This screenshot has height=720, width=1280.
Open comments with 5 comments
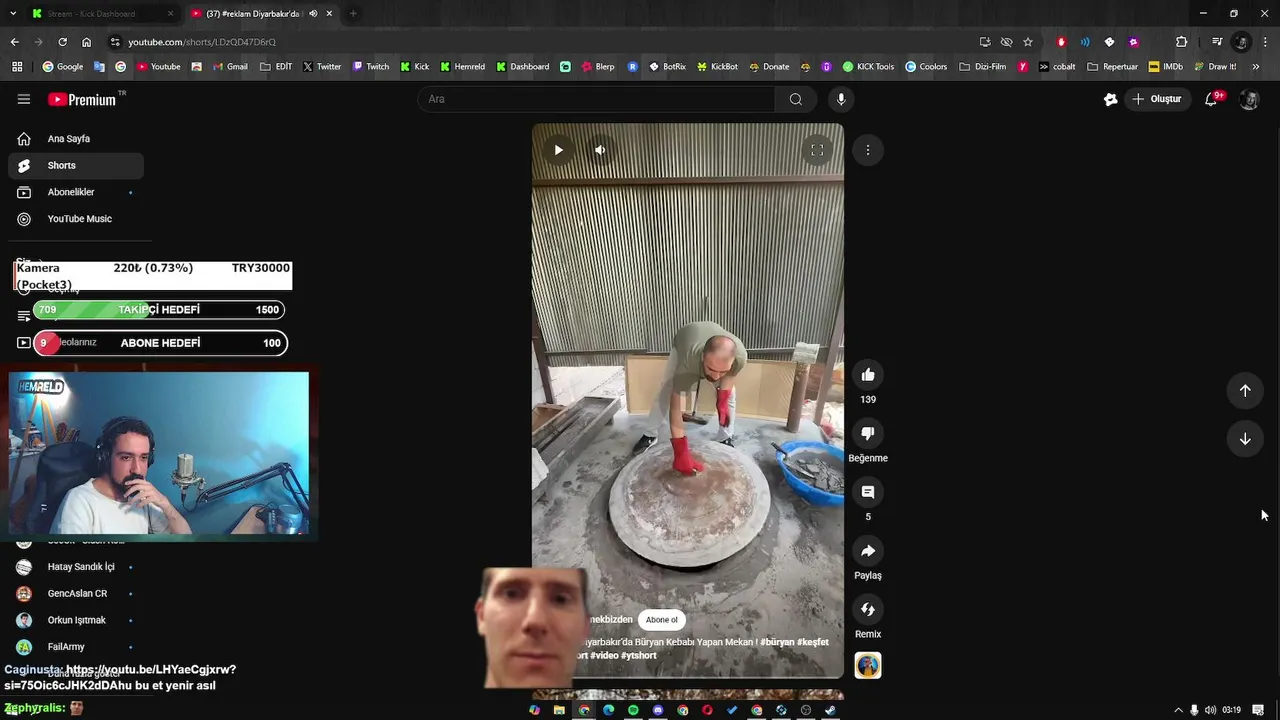click(x=868, y=492)
